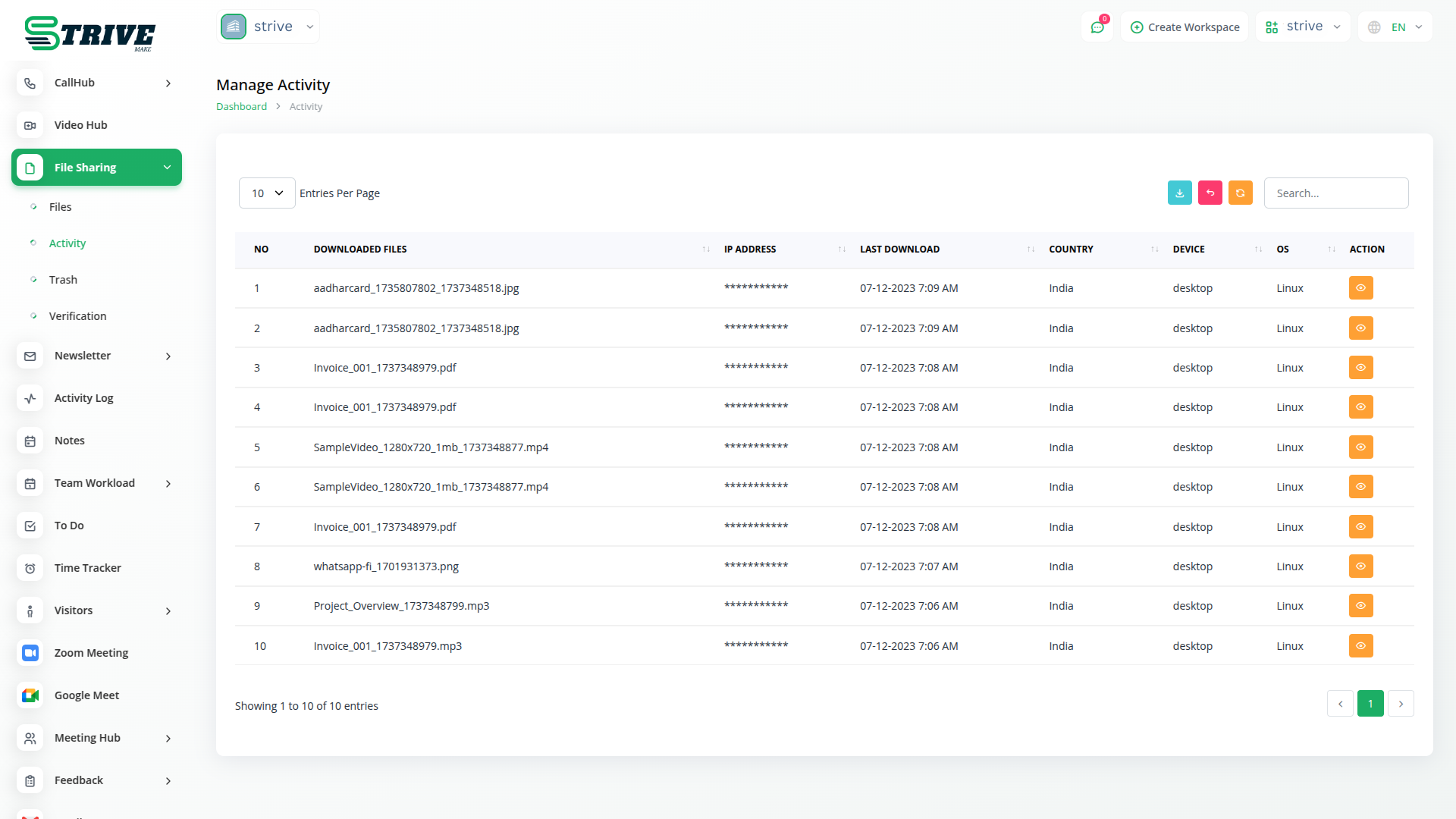Expand the CallHub sidebar menu
The height and width of the screenshot is (819, 1456).
96,83
